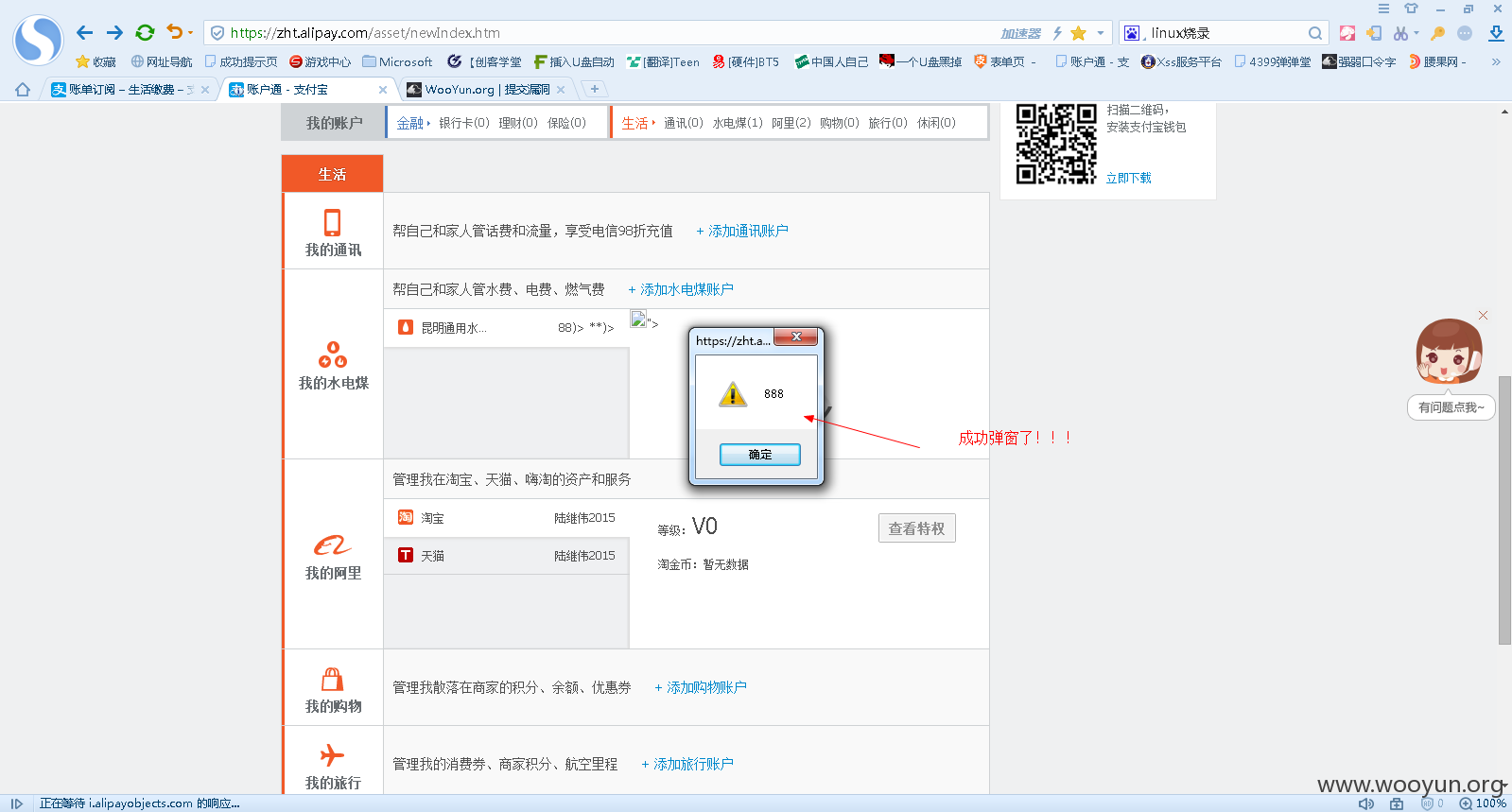1512x812 pixels.
Task: Show more bookmarks with the double chevron
Action: click(1496, 61)
